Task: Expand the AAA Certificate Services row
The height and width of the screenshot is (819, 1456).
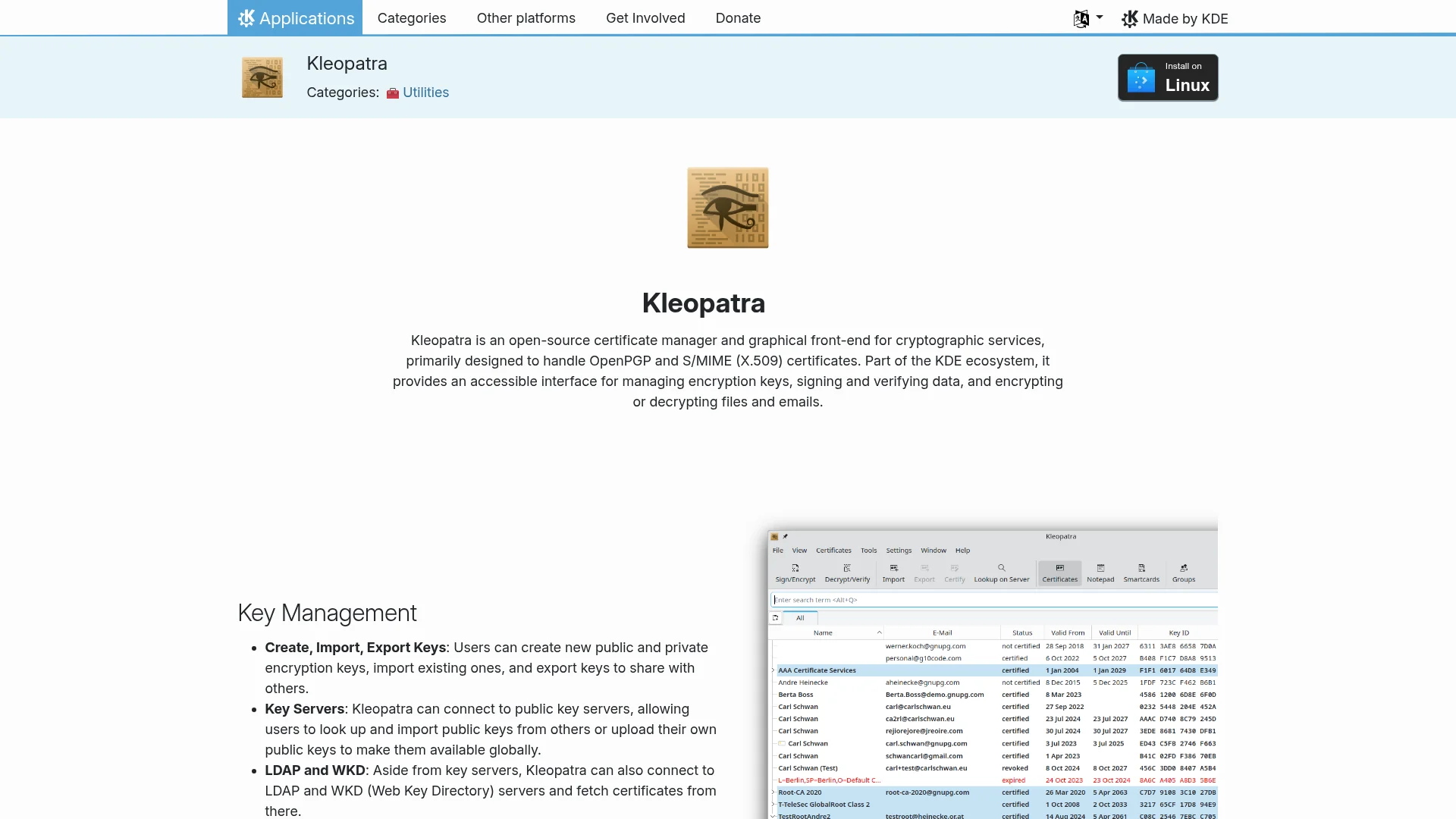Action: click(773, 670)
